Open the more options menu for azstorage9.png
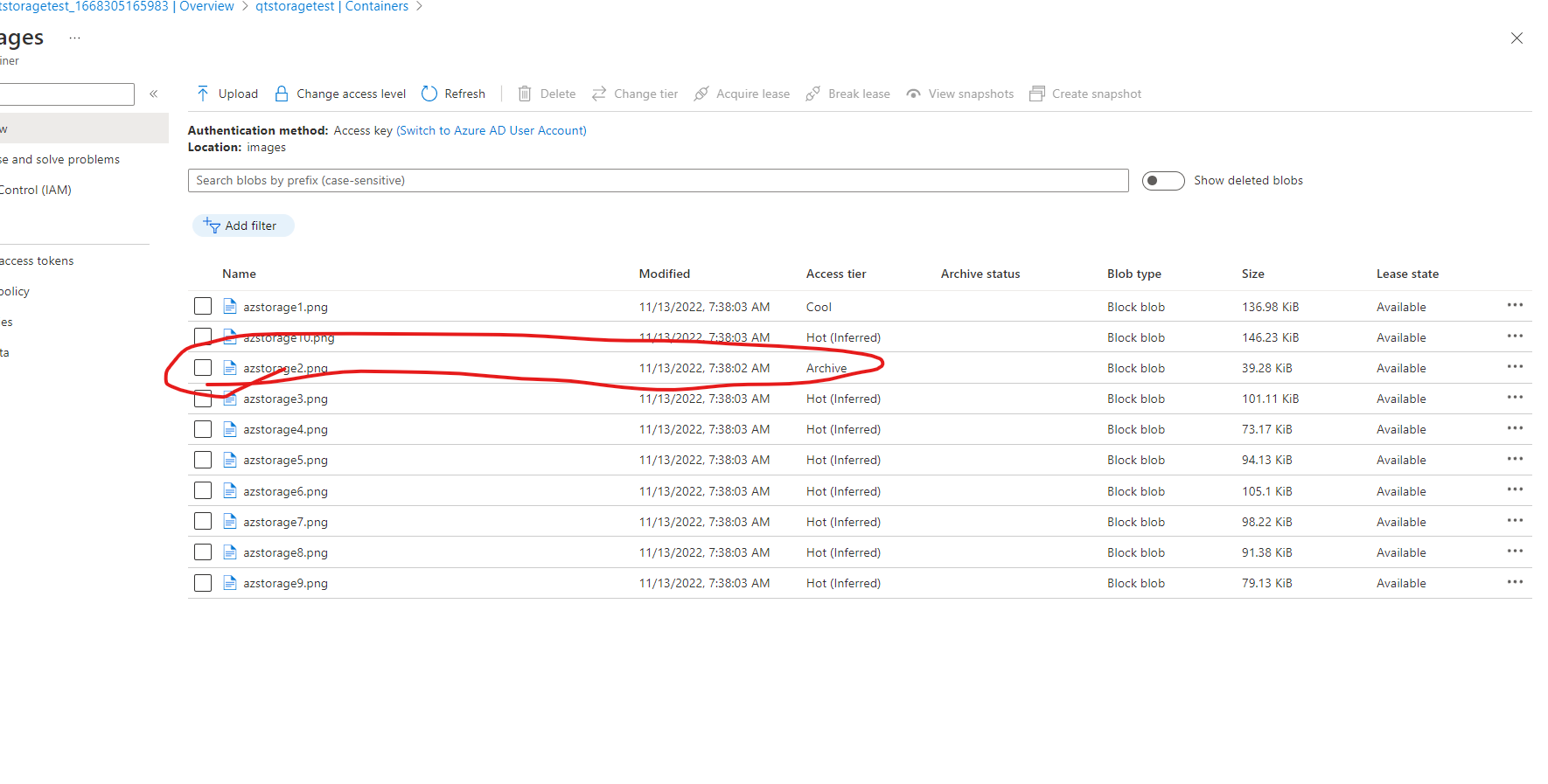 1515,581
